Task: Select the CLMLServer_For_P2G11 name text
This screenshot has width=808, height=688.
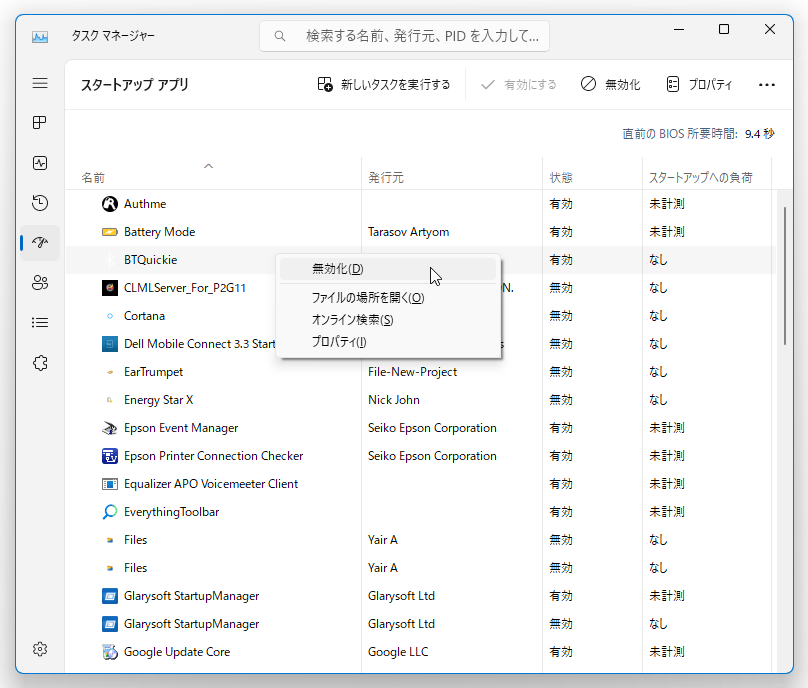Action: pyautogui.click(x=185, y=288)
